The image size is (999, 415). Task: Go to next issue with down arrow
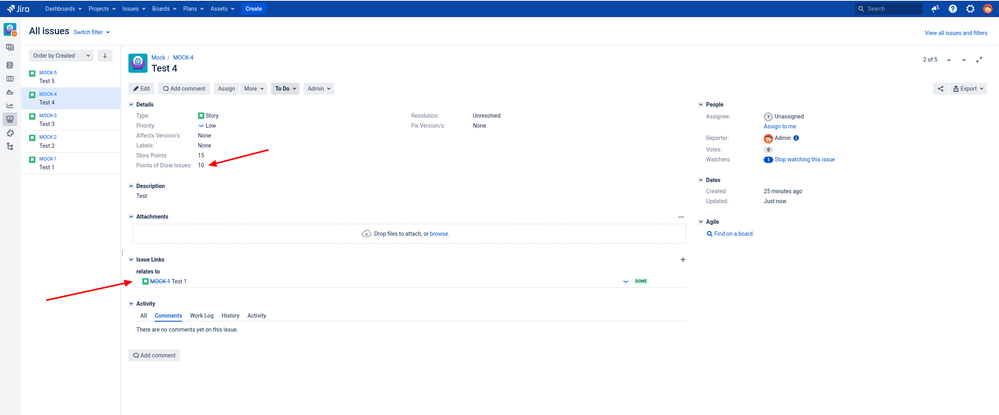click(963, 60)
